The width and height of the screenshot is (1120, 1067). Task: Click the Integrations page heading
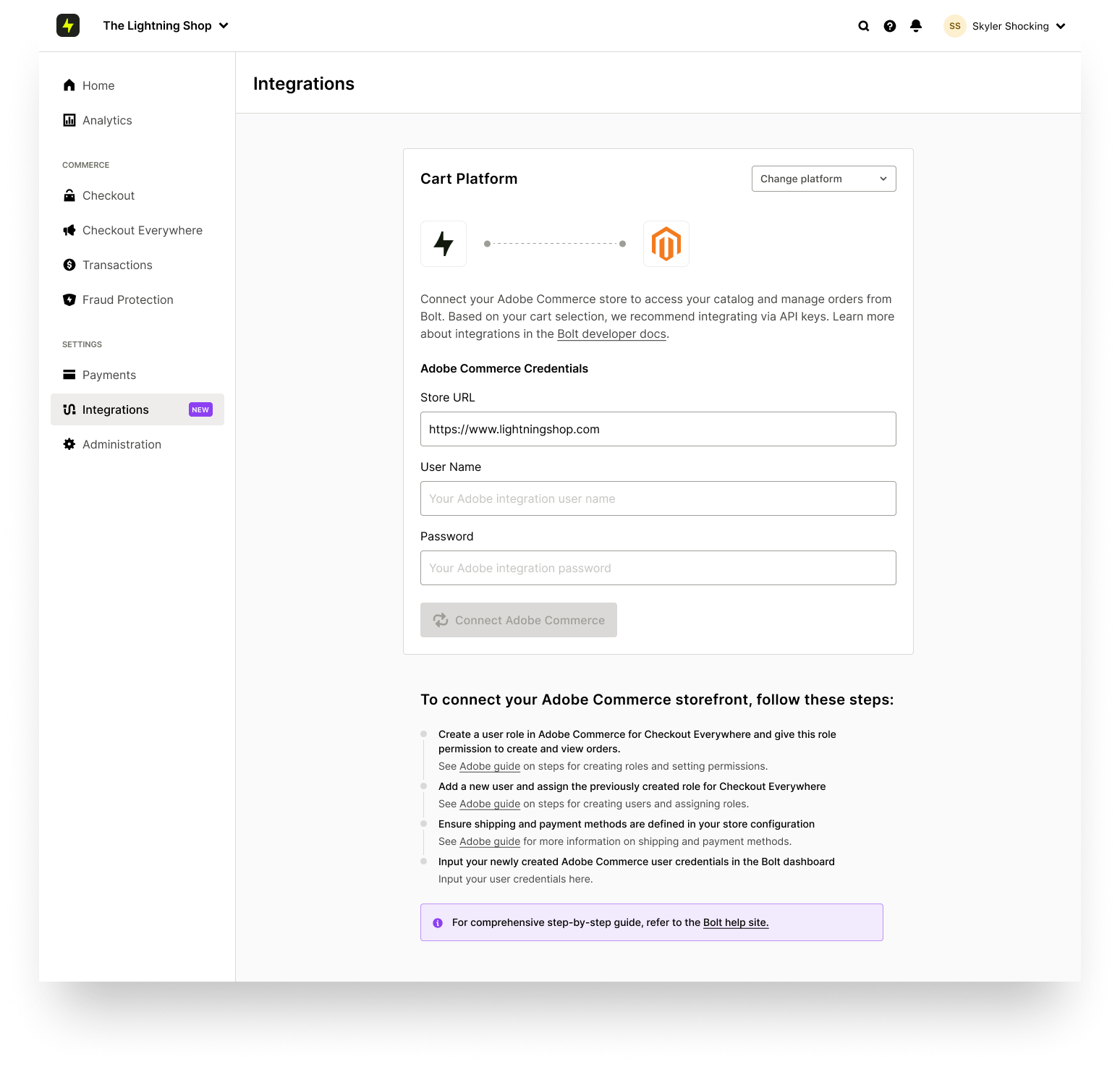pos(304,84)
